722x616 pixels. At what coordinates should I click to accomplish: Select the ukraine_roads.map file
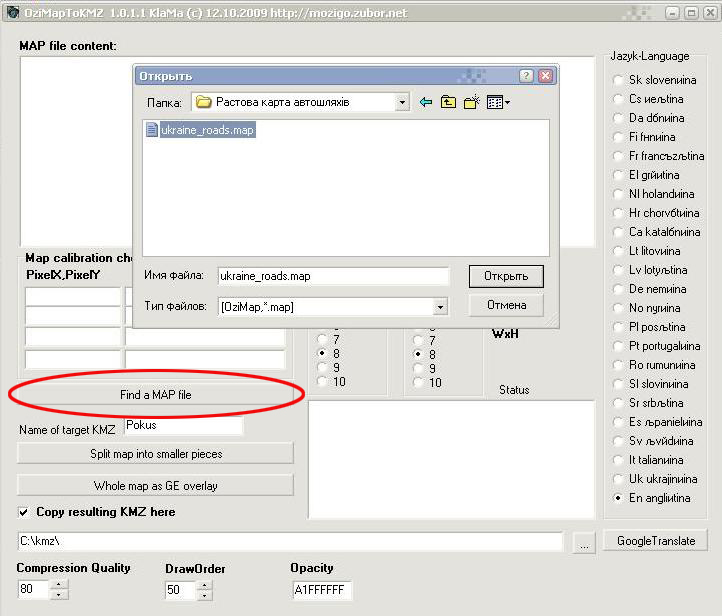207,130
